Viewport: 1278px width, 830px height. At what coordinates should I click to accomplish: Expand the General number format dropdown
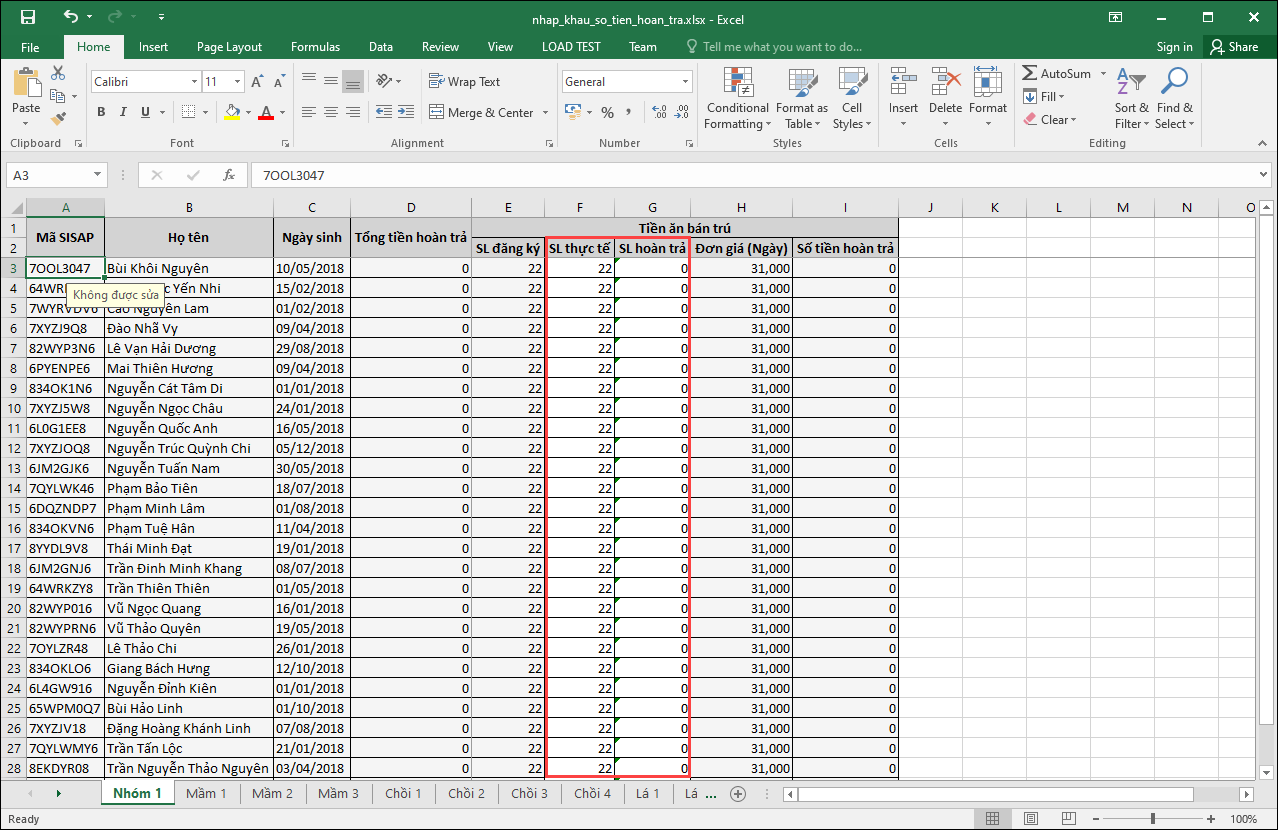coord(685,82)
